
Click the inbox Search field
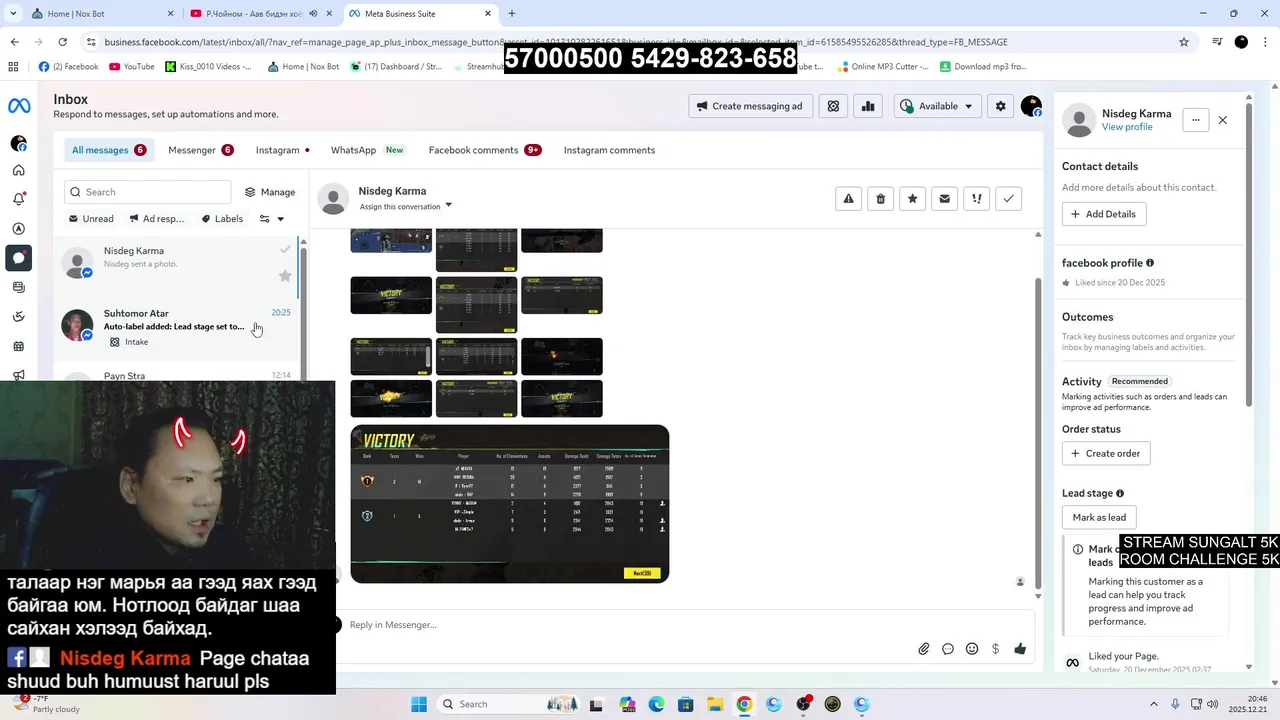coord(147,192)
